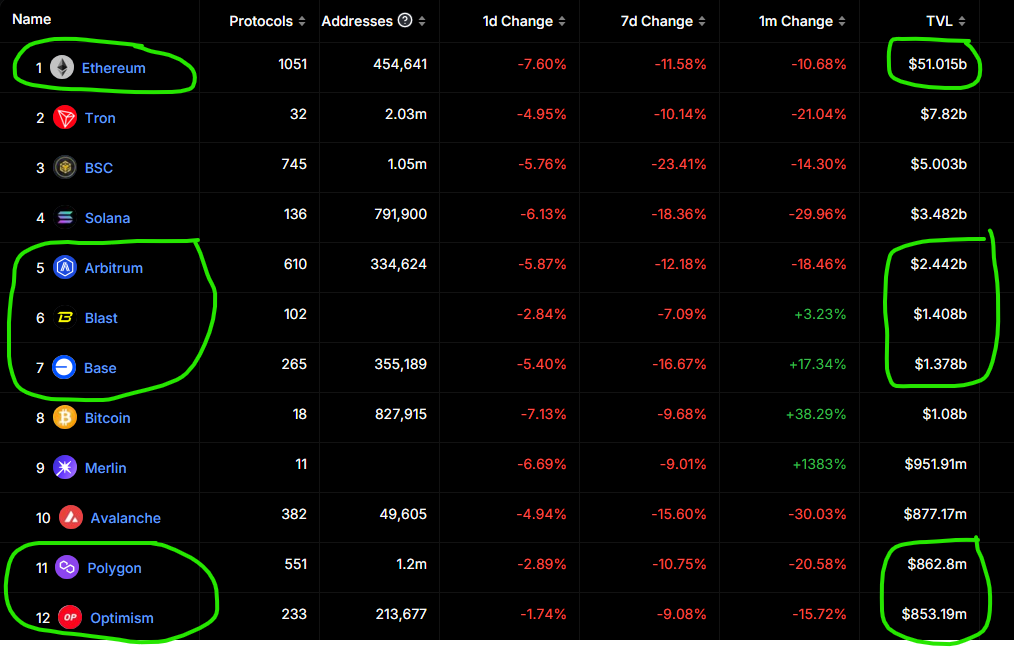This screenshot has width=1014, height=647.
Task: Click the Polygon chain logo icon
Action: [x=67, y=567]
